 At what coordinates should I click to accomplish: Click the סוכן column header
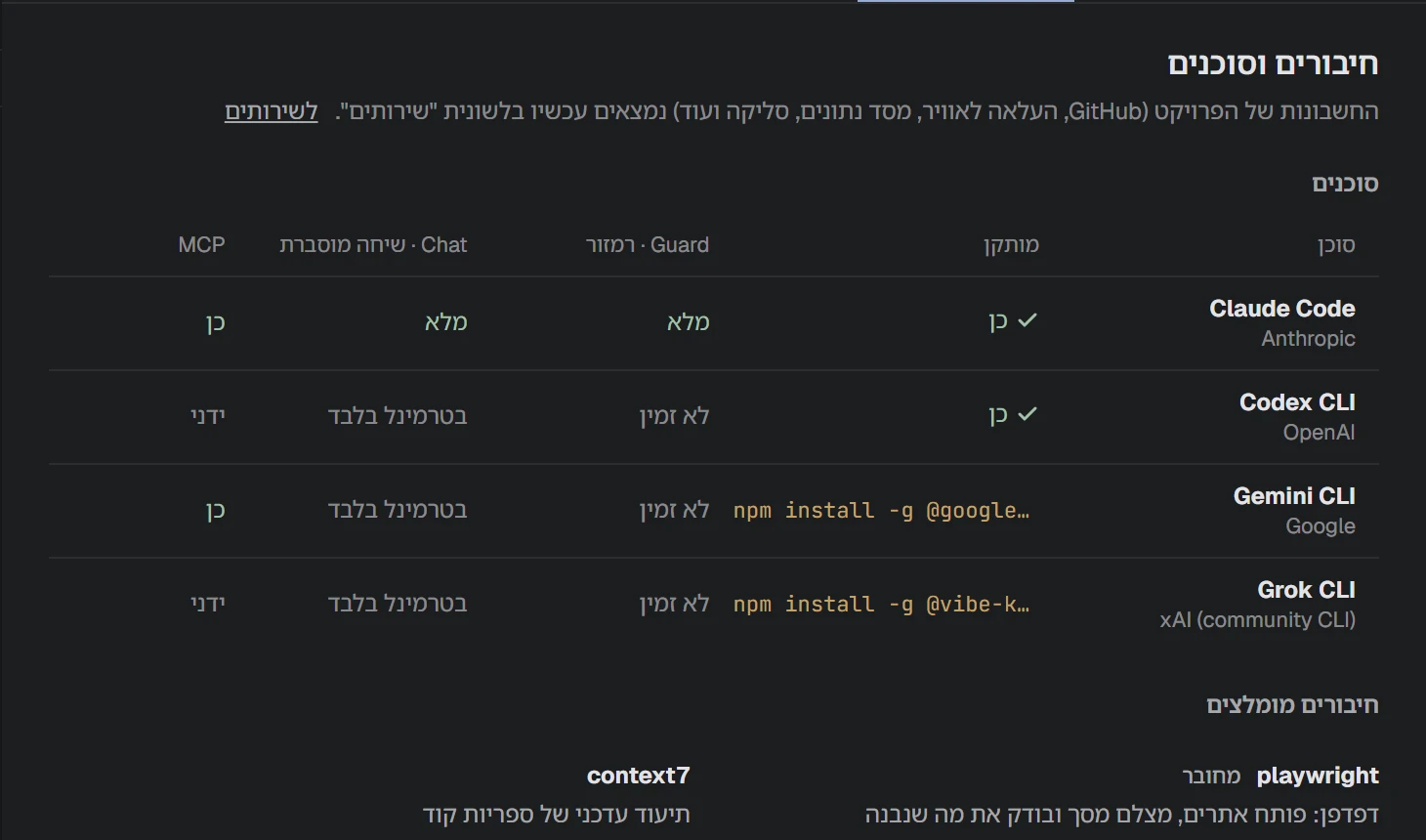pos(1336,245)
